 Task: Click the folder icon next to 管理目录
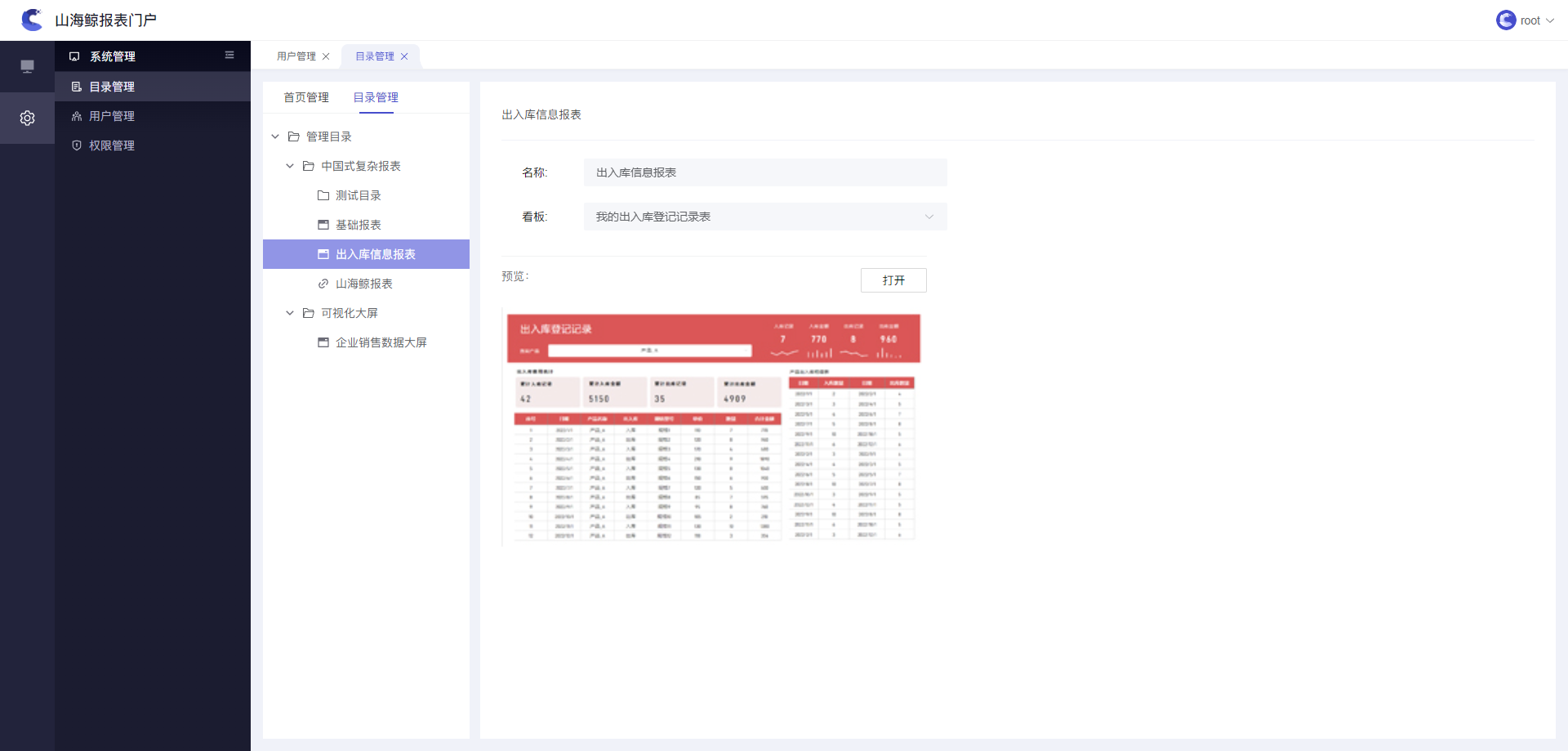point(294,136)
